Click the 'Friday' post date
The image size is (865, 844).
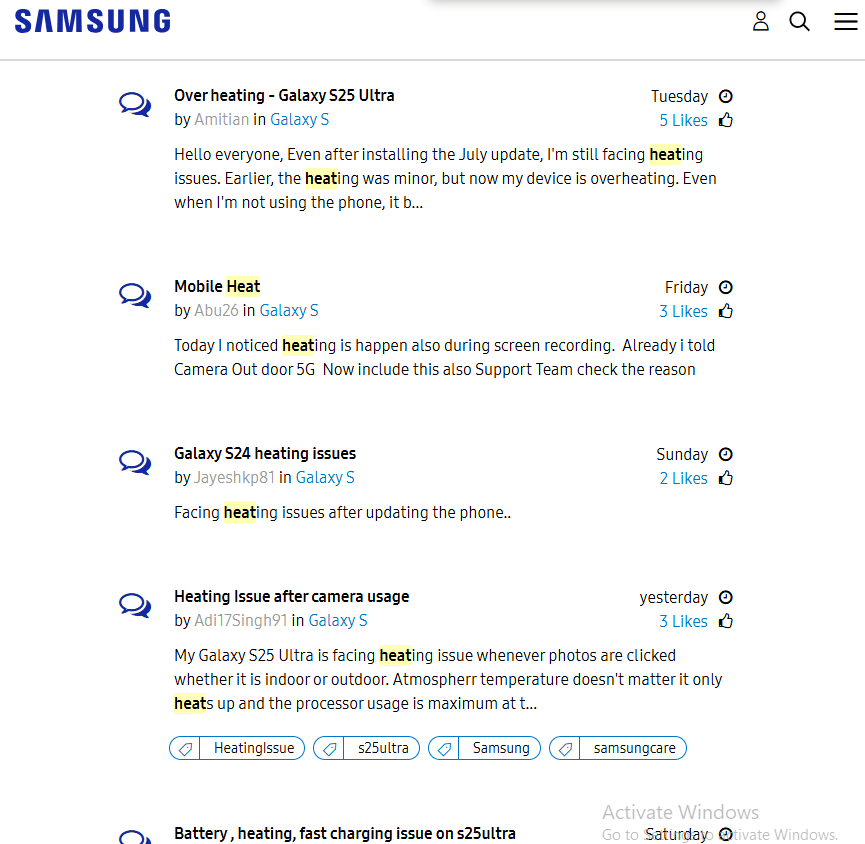coord(686,287)
